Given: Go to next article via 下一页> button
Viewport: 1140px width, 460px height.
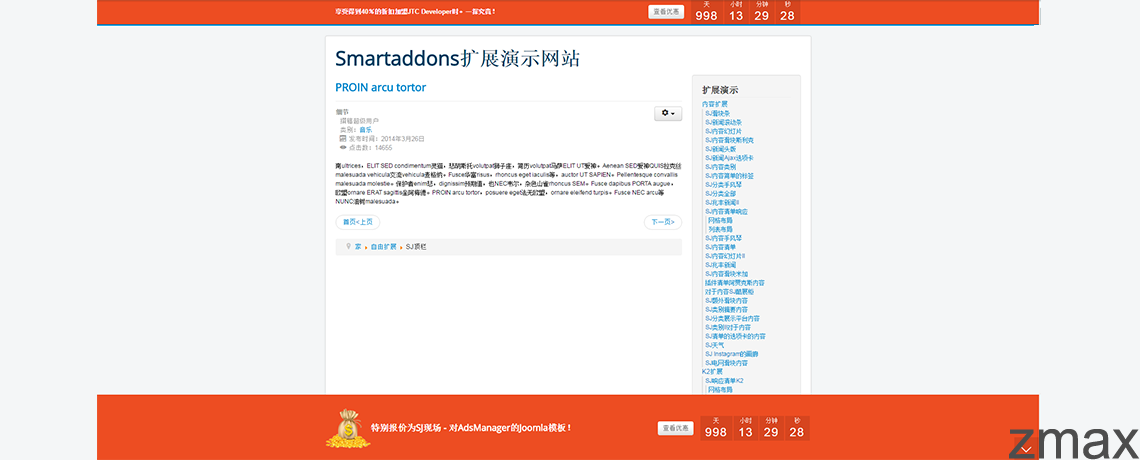Looking at the screenshot, I should click(662, 222).
